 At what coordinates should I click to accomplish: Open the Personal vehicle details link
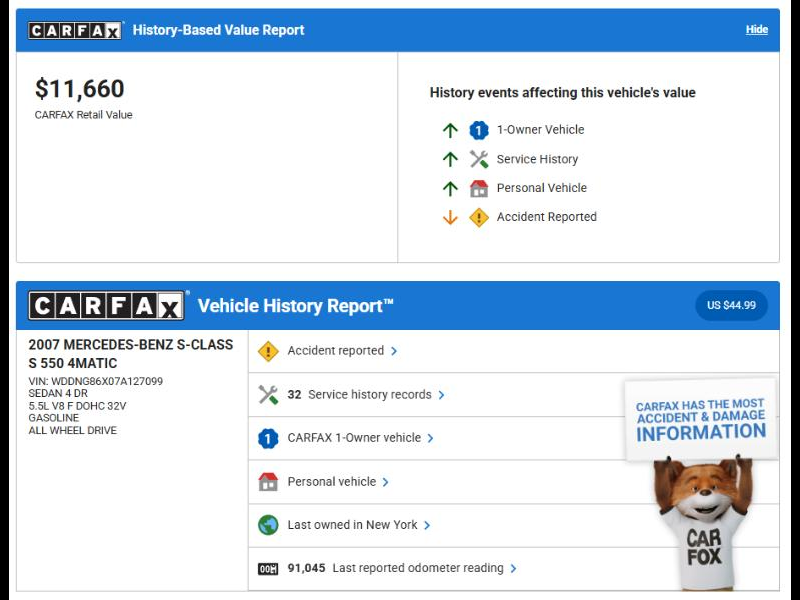tap(331, 482)
